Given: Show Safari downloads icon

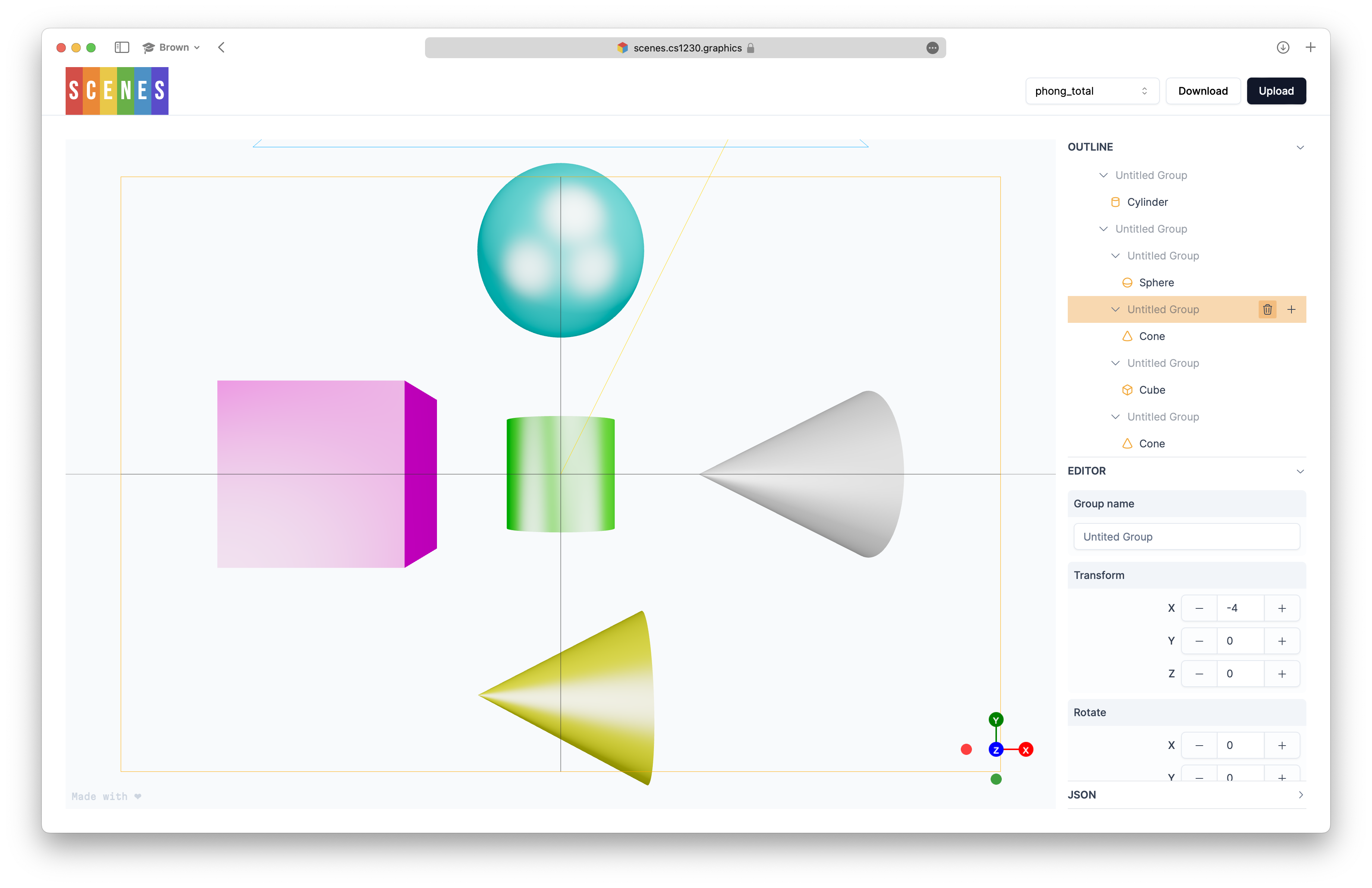Looking at the screenshot, I should point(1283,47).
